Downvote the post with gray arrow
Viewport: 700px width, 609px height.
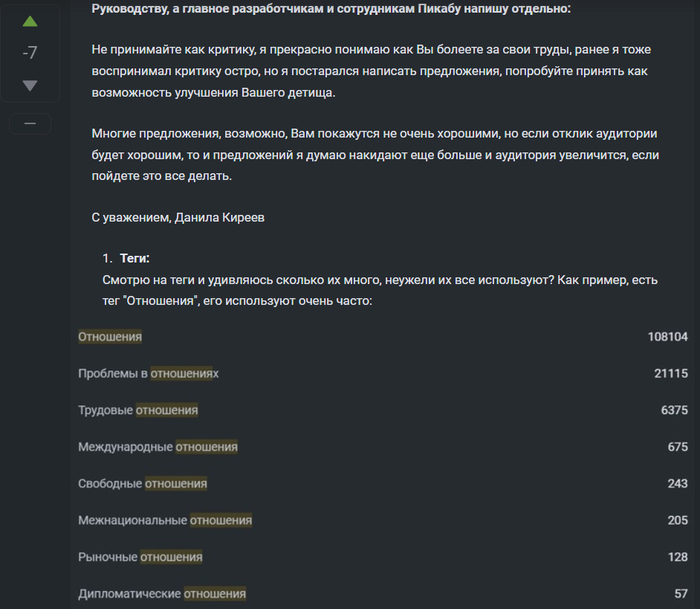30,86
